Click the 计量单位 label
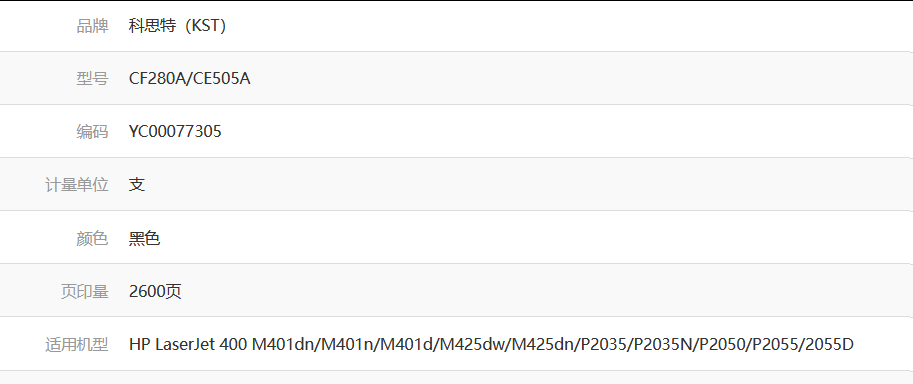This screenshot has width=913, height=384. tap(77, 185)
